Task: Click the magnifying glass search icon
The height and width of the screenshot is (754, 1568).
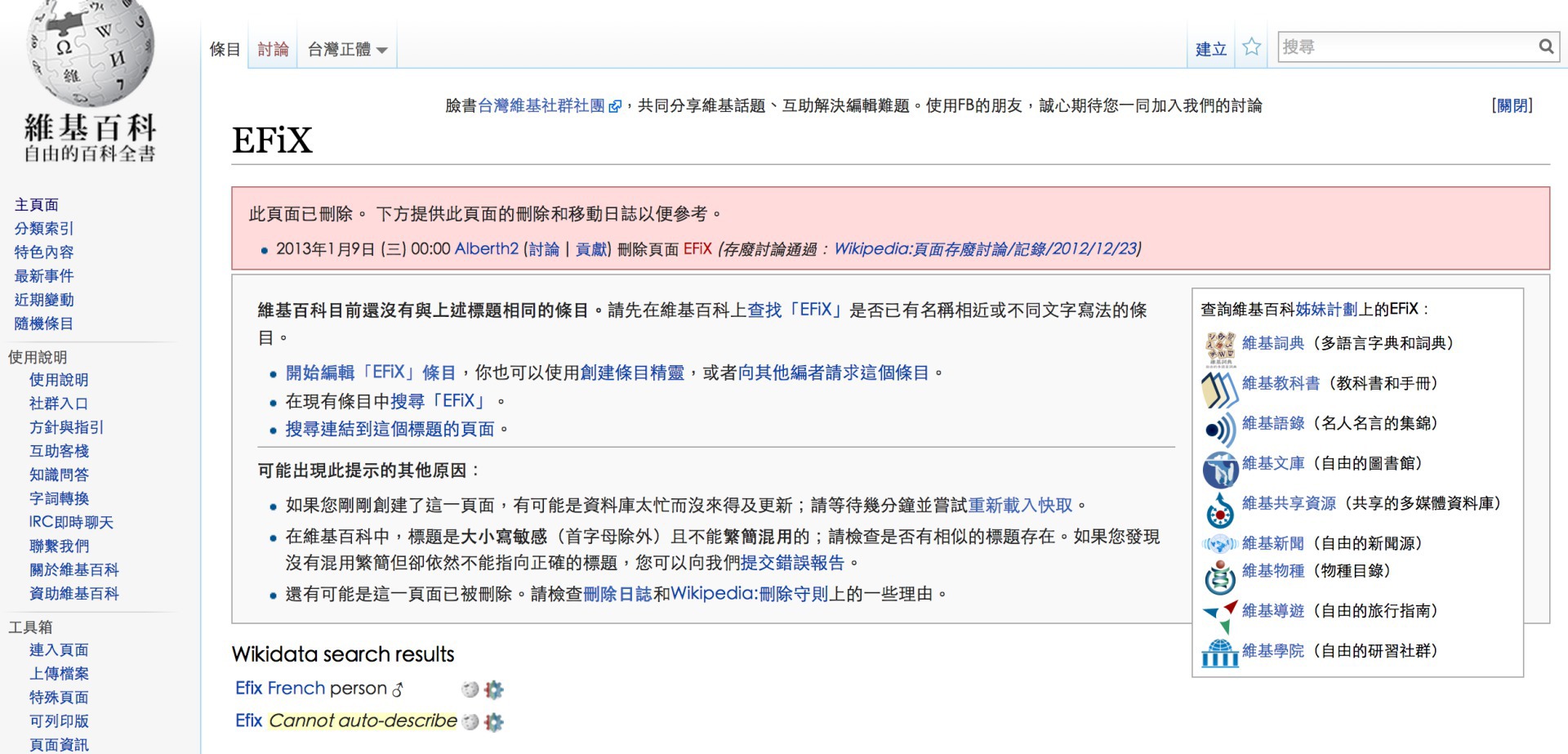Action: coord(1546,47)
